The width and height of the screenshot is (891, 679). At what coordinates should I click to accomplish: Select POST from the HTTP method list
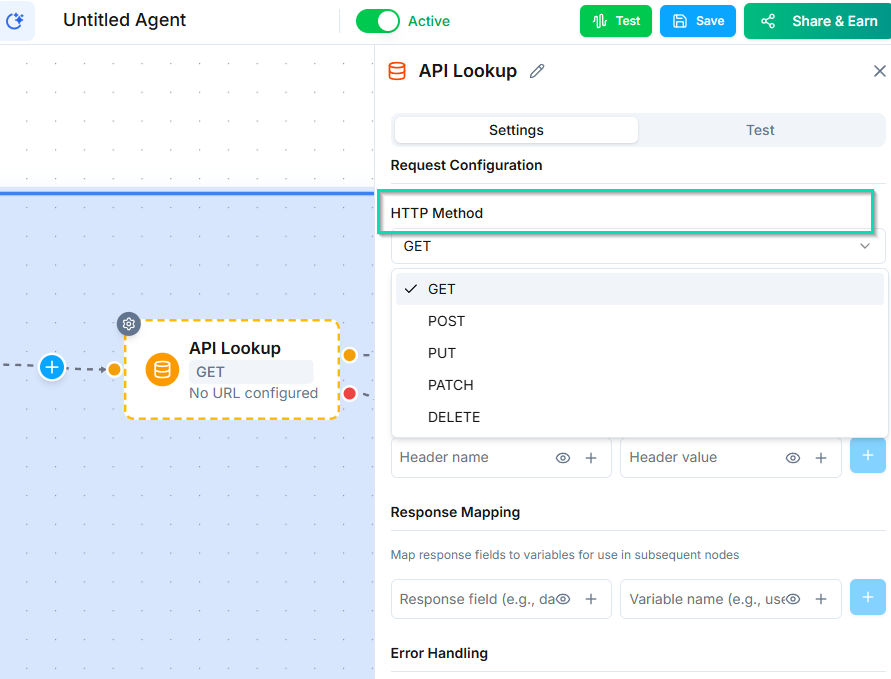[446, 321]
